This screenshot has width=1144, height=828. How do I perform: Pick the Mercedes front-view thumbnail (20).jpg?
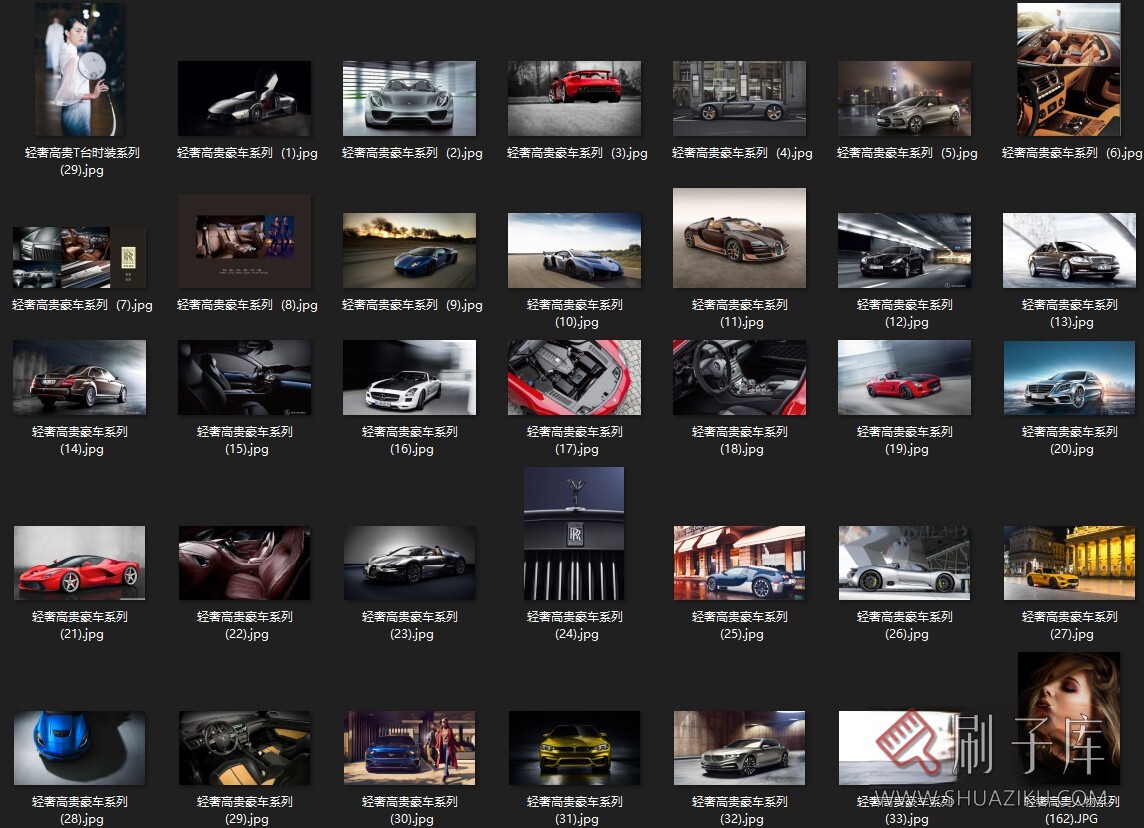[1069, 377]
